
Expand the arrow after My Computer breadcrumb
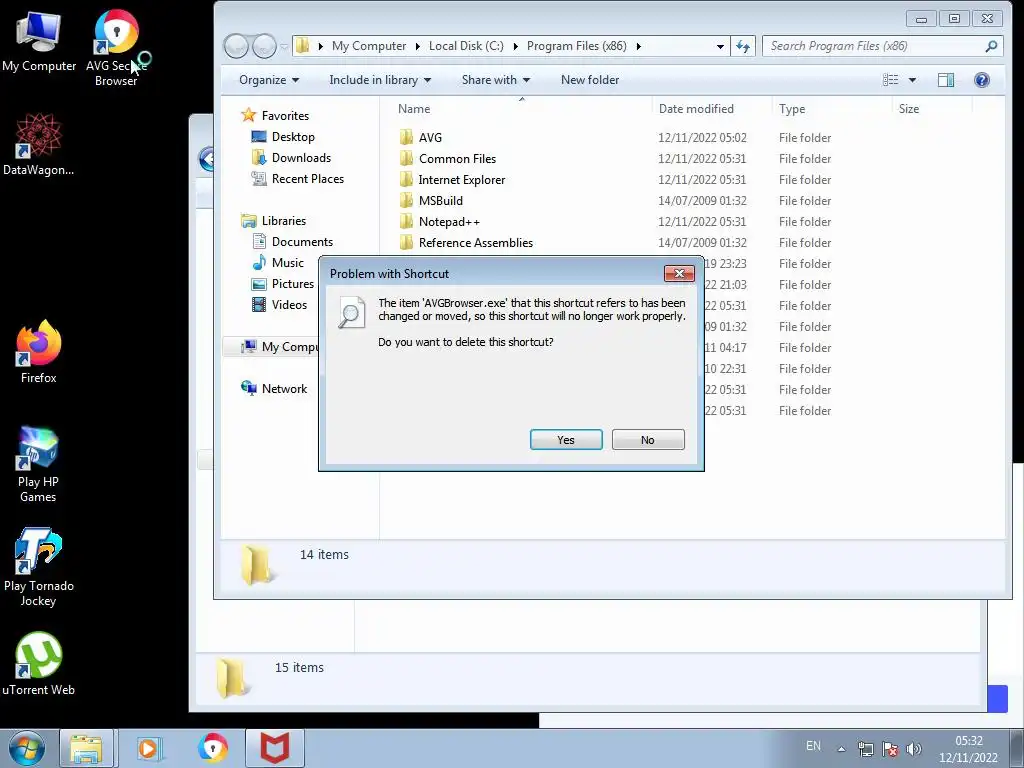(418, 46)
